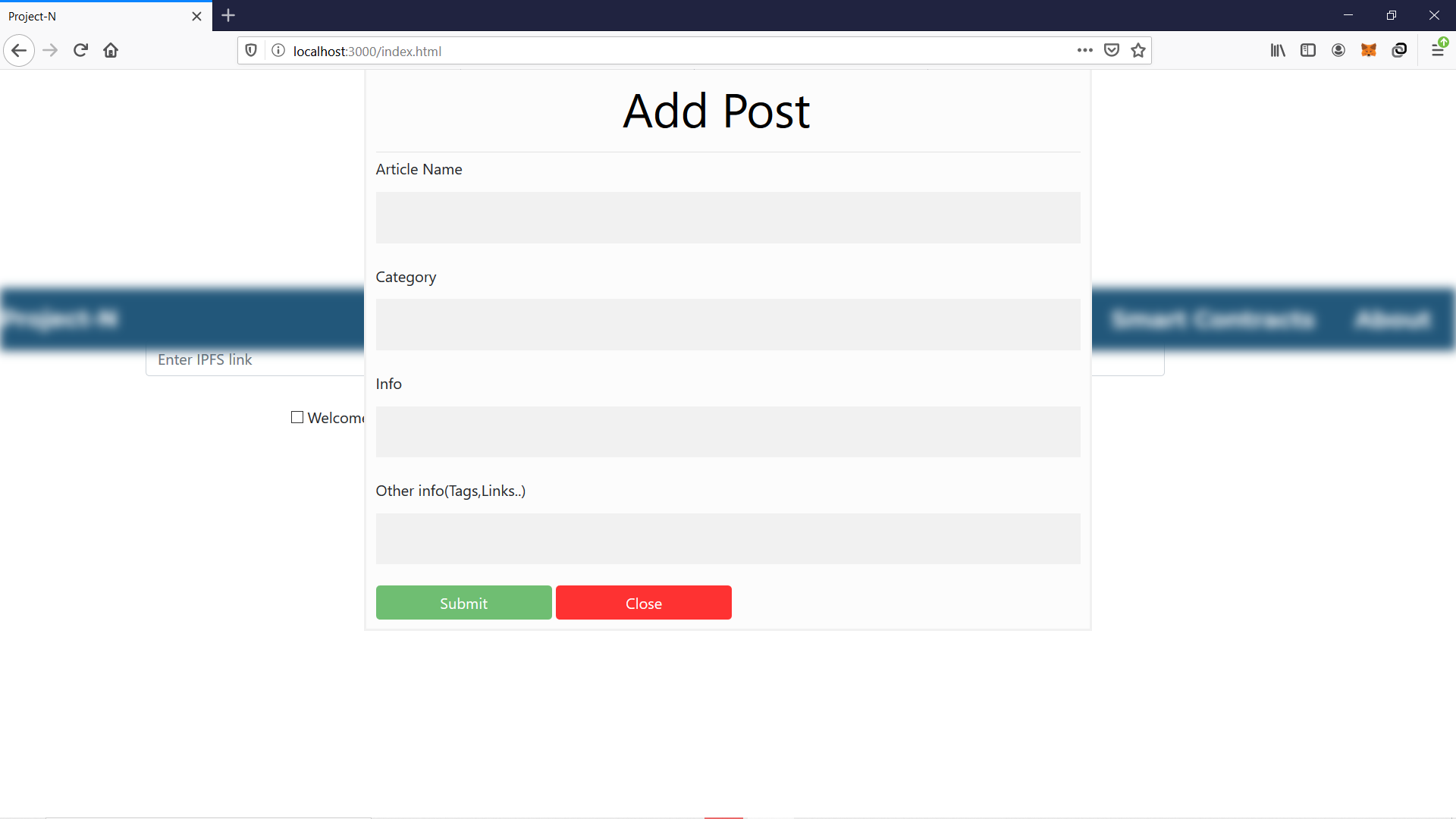Toggle the browser sidebar view
This screenshot has width=1456, height=819.
1308,51
